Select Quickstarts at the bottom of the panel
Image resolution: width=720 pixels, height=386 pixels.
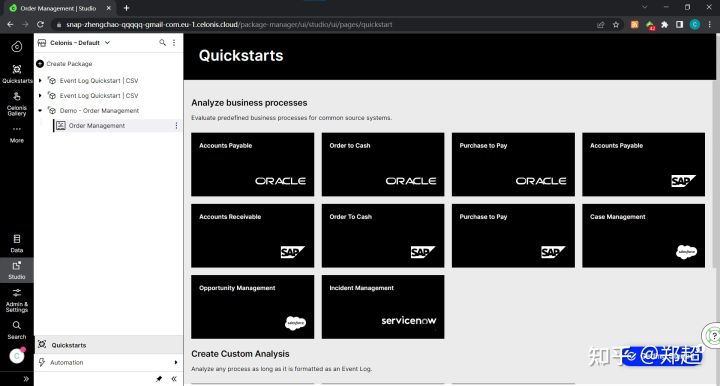pyautogui.click(x=109, y=345)
